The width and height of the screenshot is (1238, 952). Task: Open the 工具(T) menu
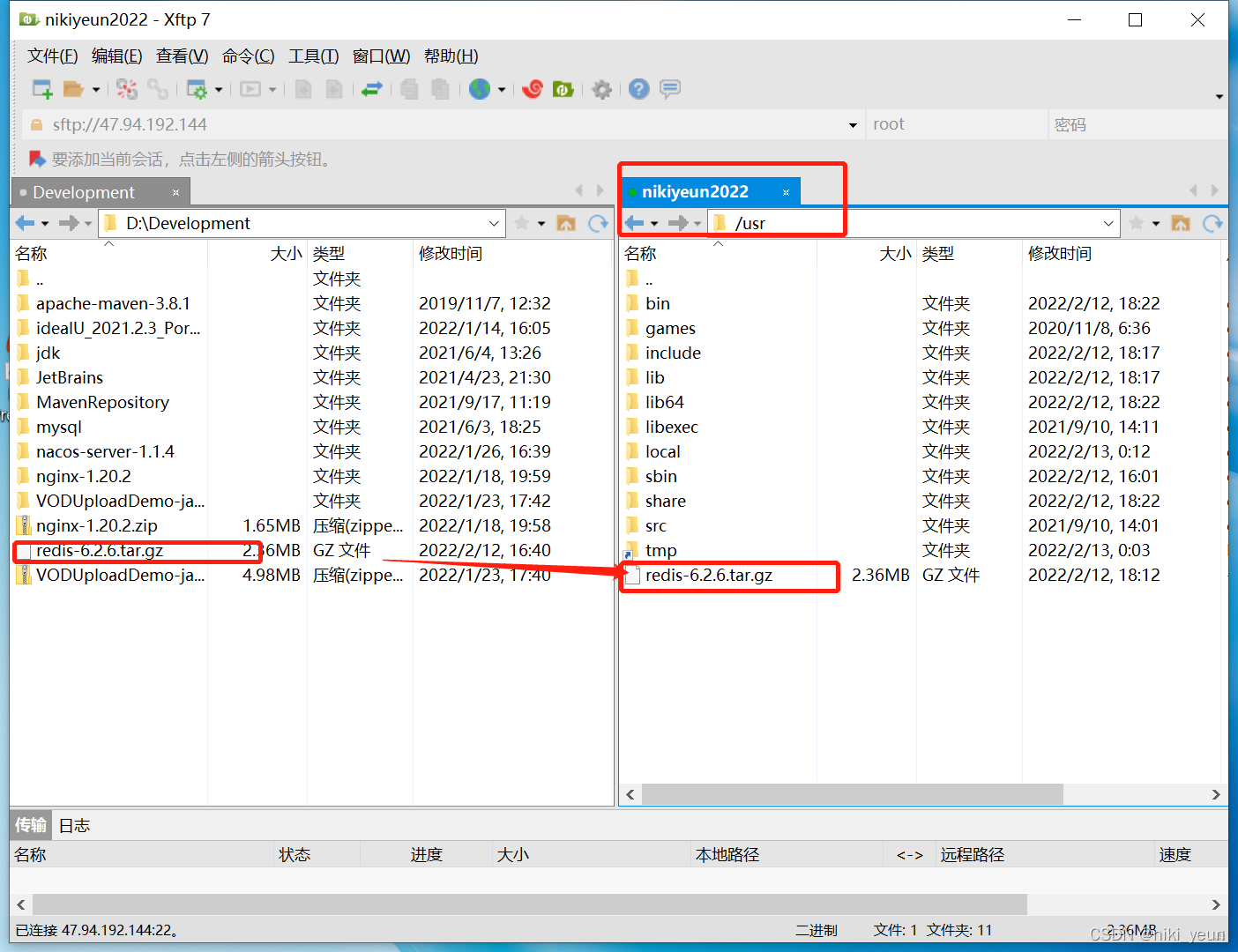(314, 56)
